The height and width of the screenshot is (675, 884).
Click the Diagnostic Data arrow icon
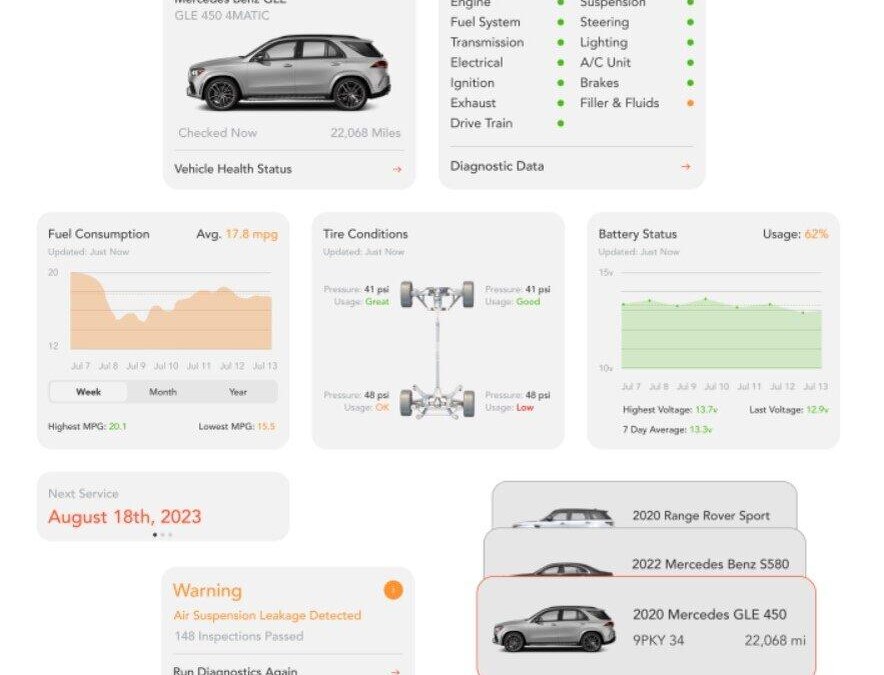tap(685, 167)
